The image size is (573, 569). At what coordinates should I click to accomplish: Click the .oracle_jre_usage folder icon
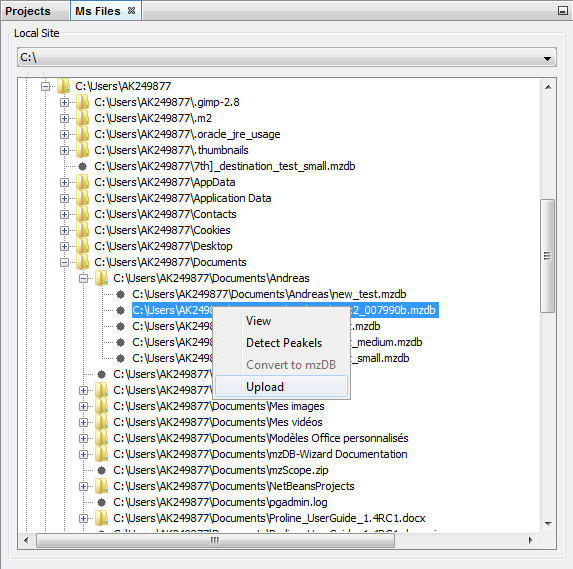[x=82, y=134]
